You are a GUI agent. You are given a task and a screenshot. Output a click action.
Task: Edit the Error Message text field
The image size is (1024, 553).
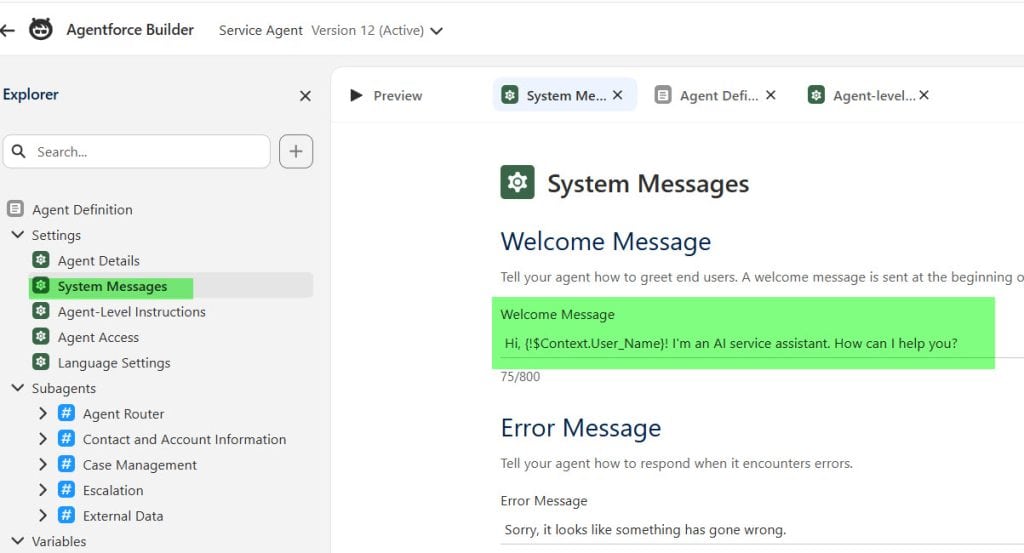pos(762,529)
